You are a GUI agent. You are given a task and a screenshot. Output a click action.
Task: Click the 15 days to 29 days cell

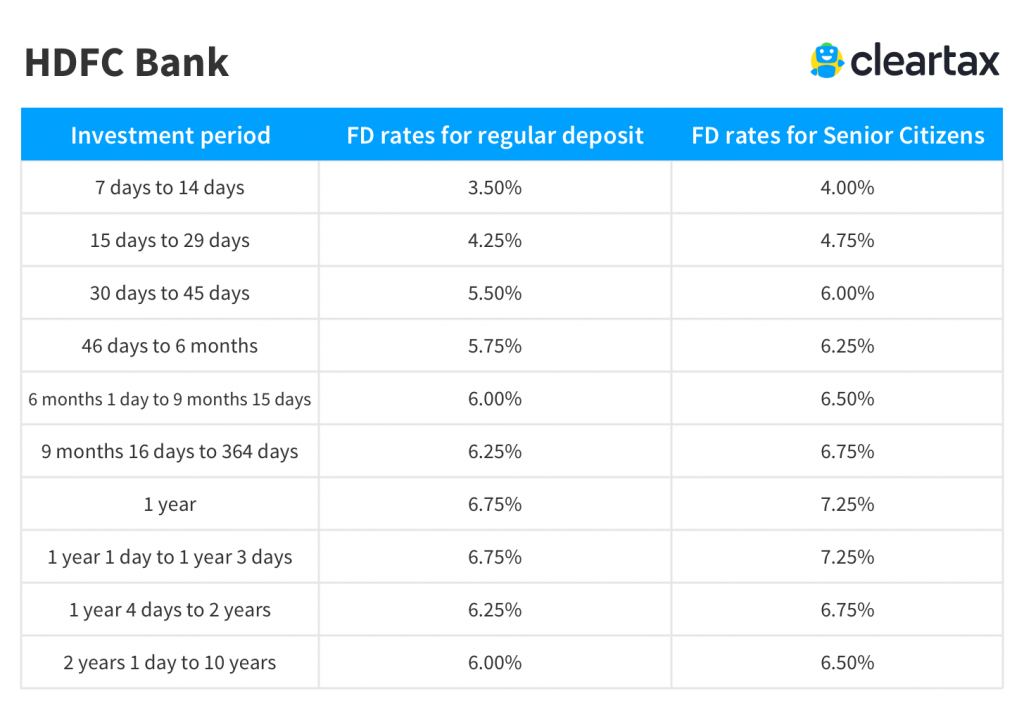(170, 241)
